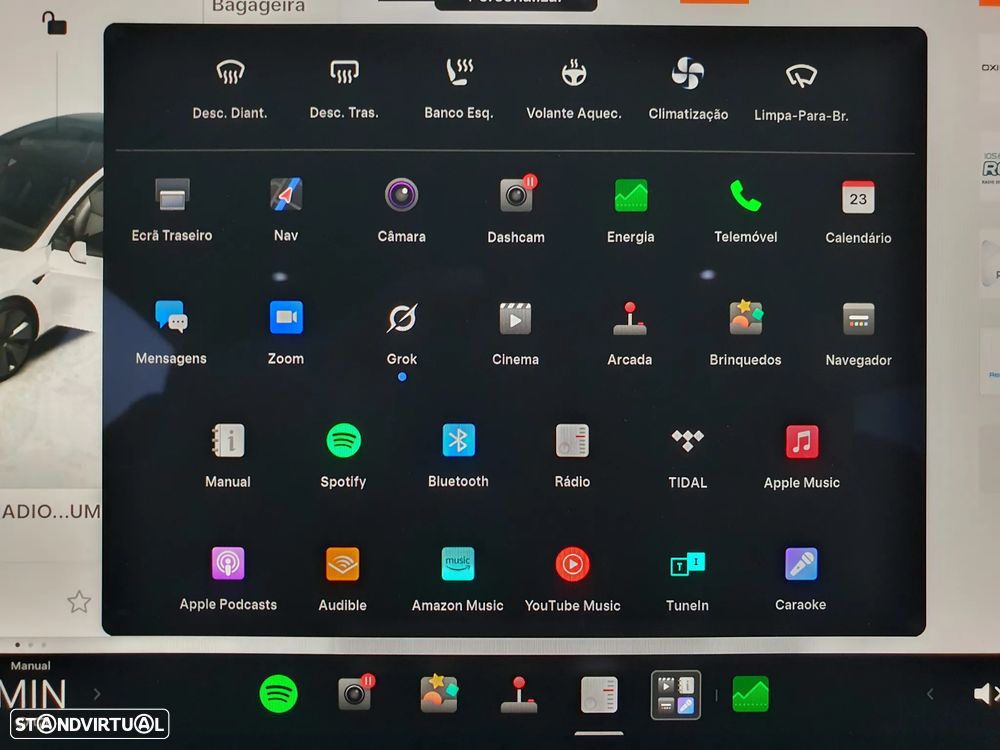The width and height of the screenshot is (1000, 750).
Task: Open Spotify from the bottom dock
Action: 279,694
